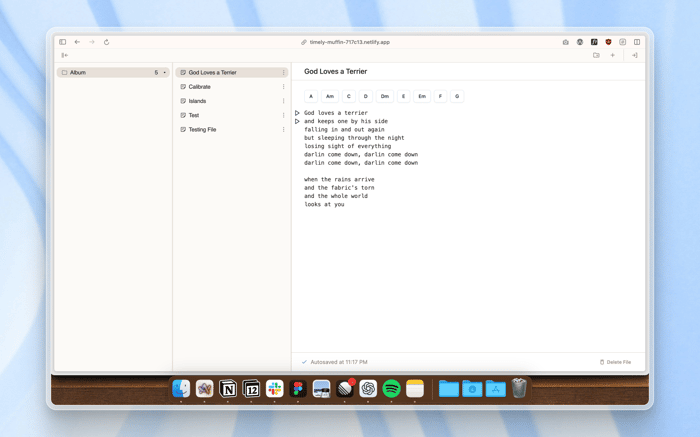
Task: Select the Testing File entry
Action: (232, 129)
